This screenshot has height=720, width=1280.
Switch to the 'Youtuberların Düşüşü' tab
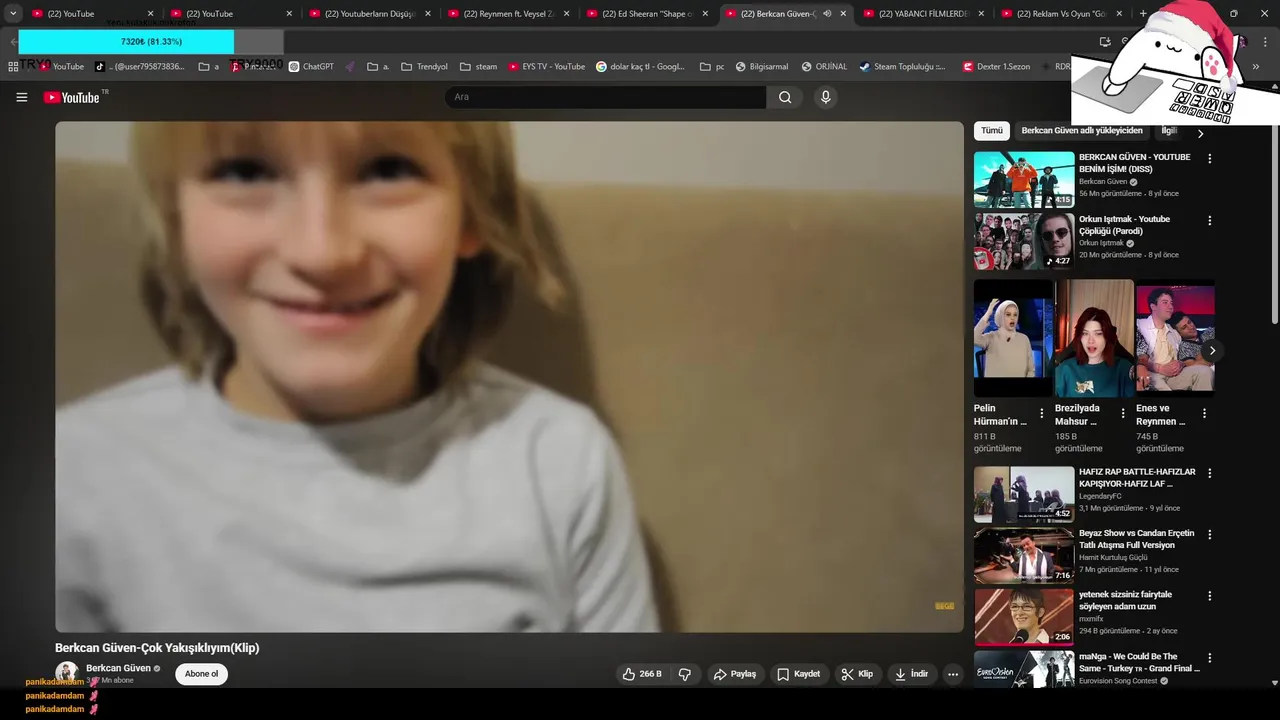click(370, 14)
